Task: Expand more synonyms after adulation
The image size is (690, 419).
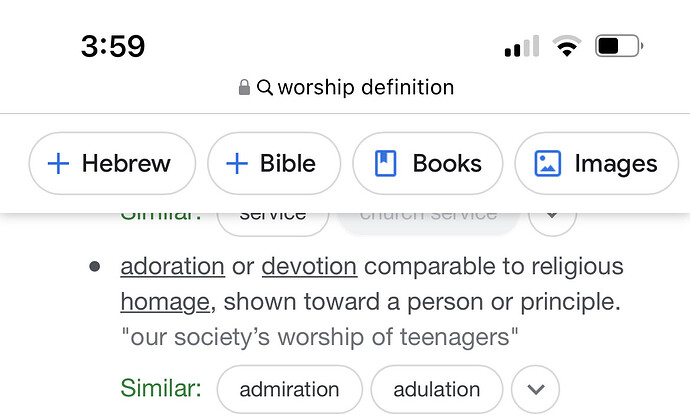Action: click(x=536, y=389)
